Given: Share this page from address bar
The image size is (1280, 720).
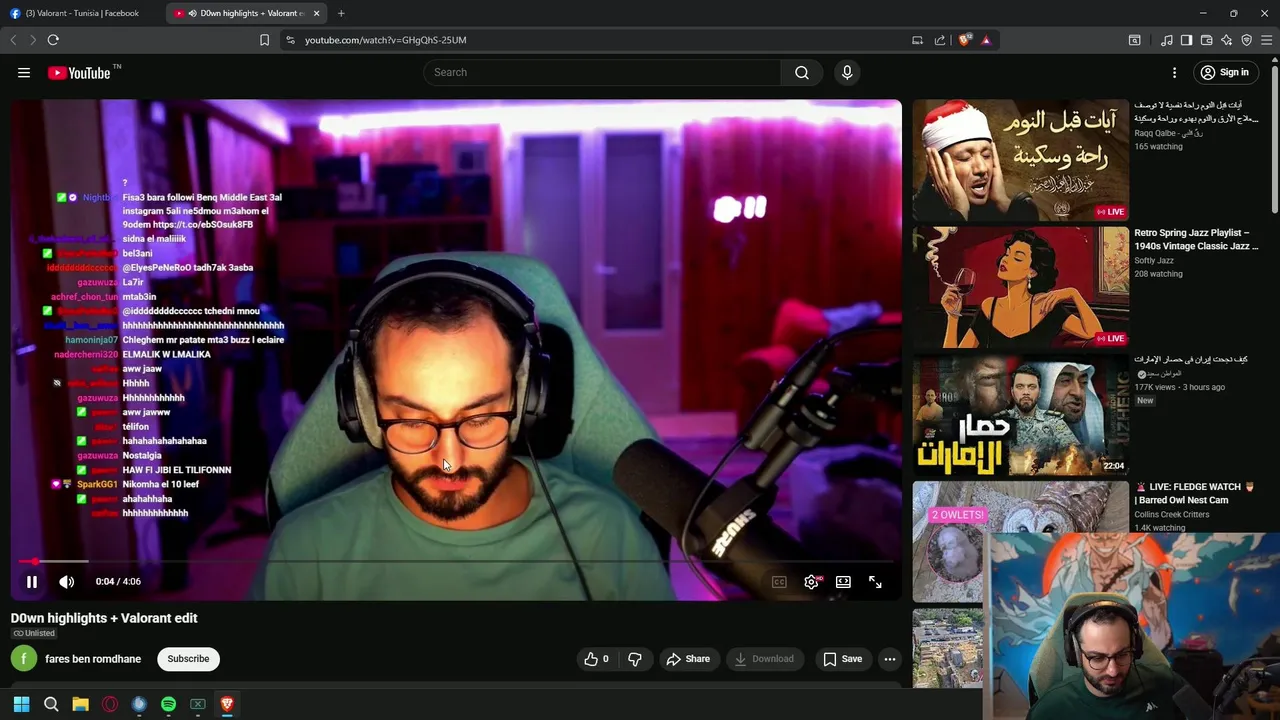Looking at the screenshot, I should click(940, 40).
